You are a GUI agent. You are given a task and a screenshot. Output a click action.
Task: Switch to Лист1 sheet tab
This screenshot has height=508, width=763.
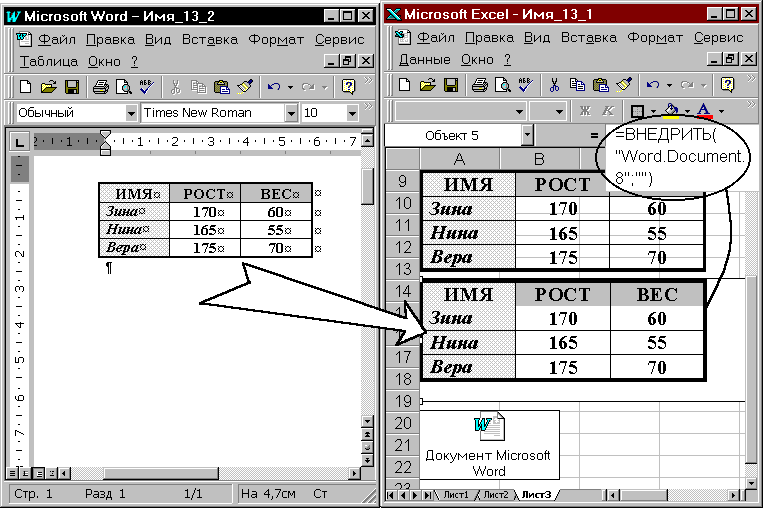click(455, 495)
